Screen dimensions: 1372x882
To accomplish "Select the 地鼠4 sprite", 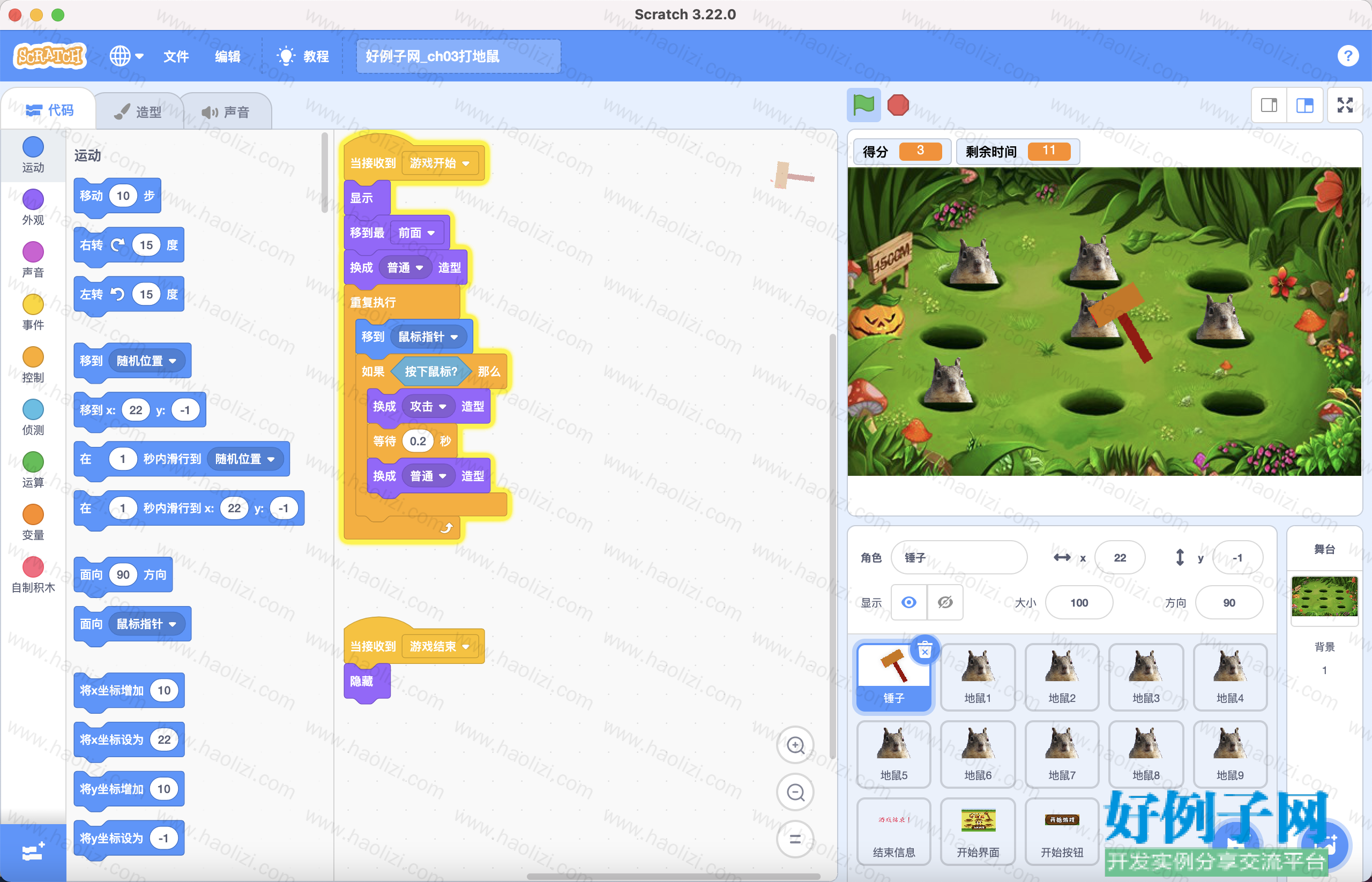I will click(x=1230, y=677).
